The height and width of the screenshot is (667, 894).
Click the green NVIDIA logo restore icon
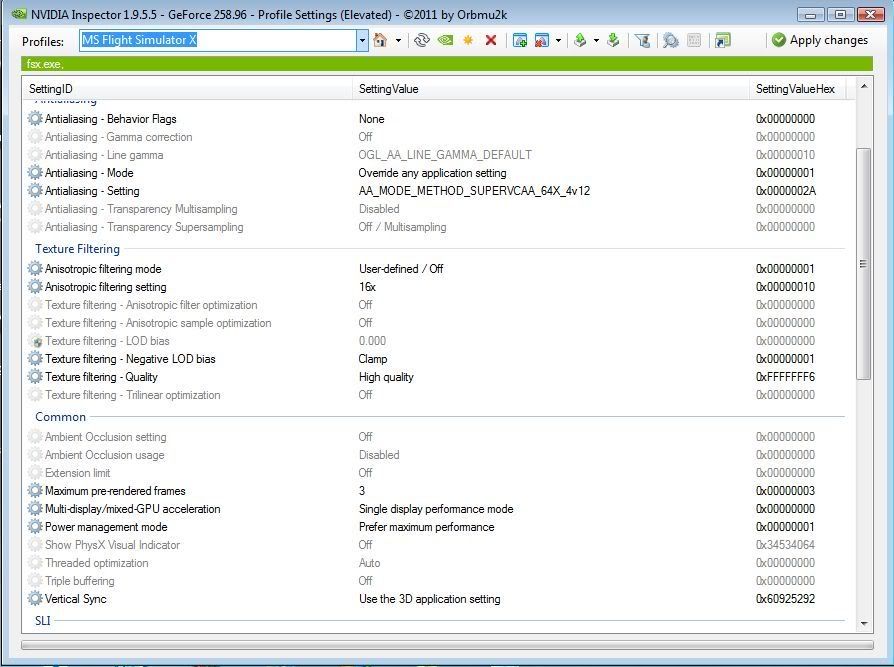pyautogui.click(x=445, y=40)
